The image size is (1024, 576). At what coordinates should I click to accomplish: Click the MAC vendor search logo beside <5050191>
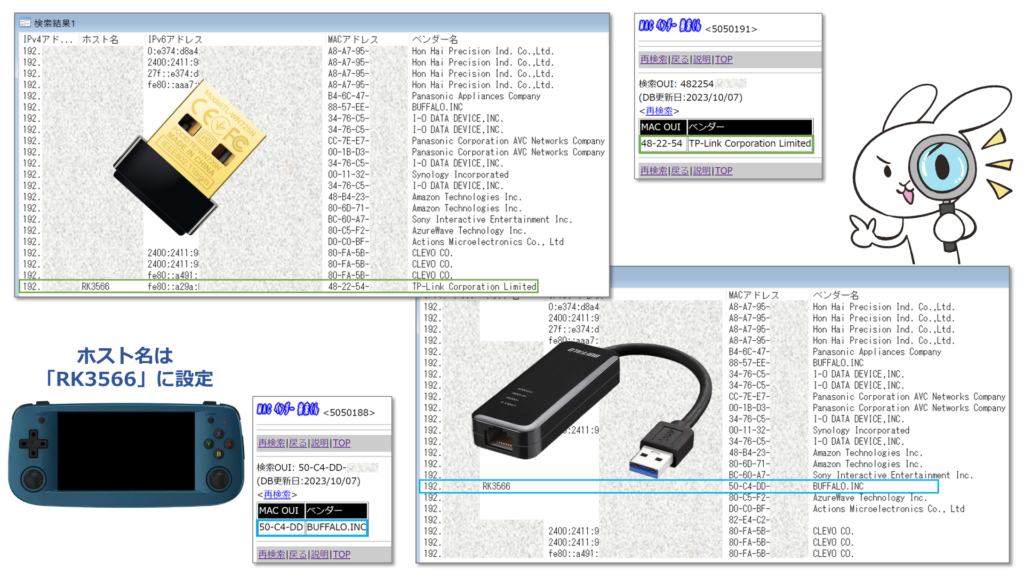669,26
